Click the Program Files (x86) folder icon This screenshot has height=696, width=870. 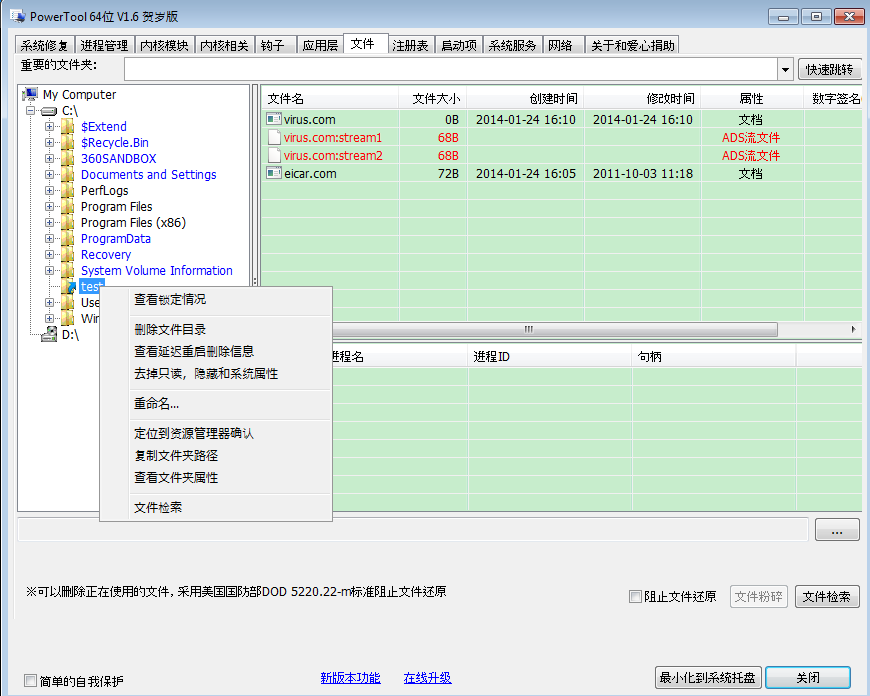click(x=67, y=223)
